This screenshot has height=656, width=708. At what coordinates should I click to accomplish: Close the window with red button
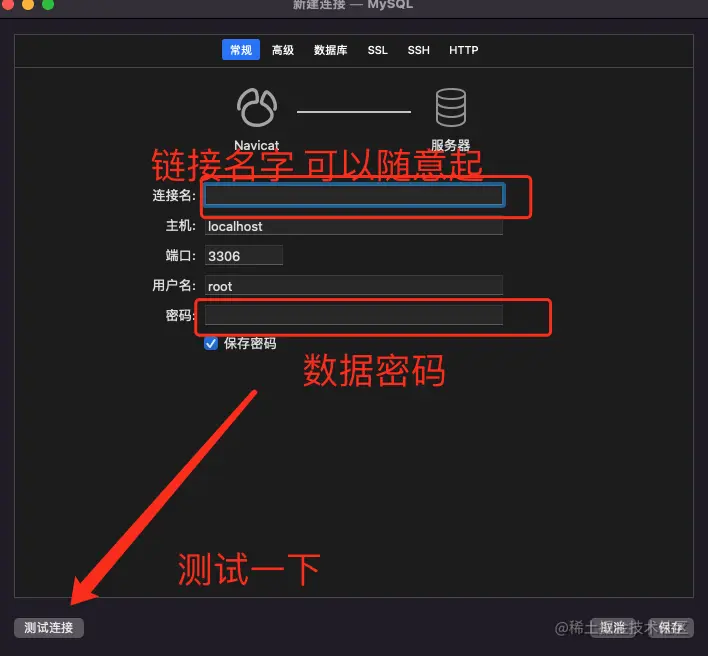coord(8,4)
